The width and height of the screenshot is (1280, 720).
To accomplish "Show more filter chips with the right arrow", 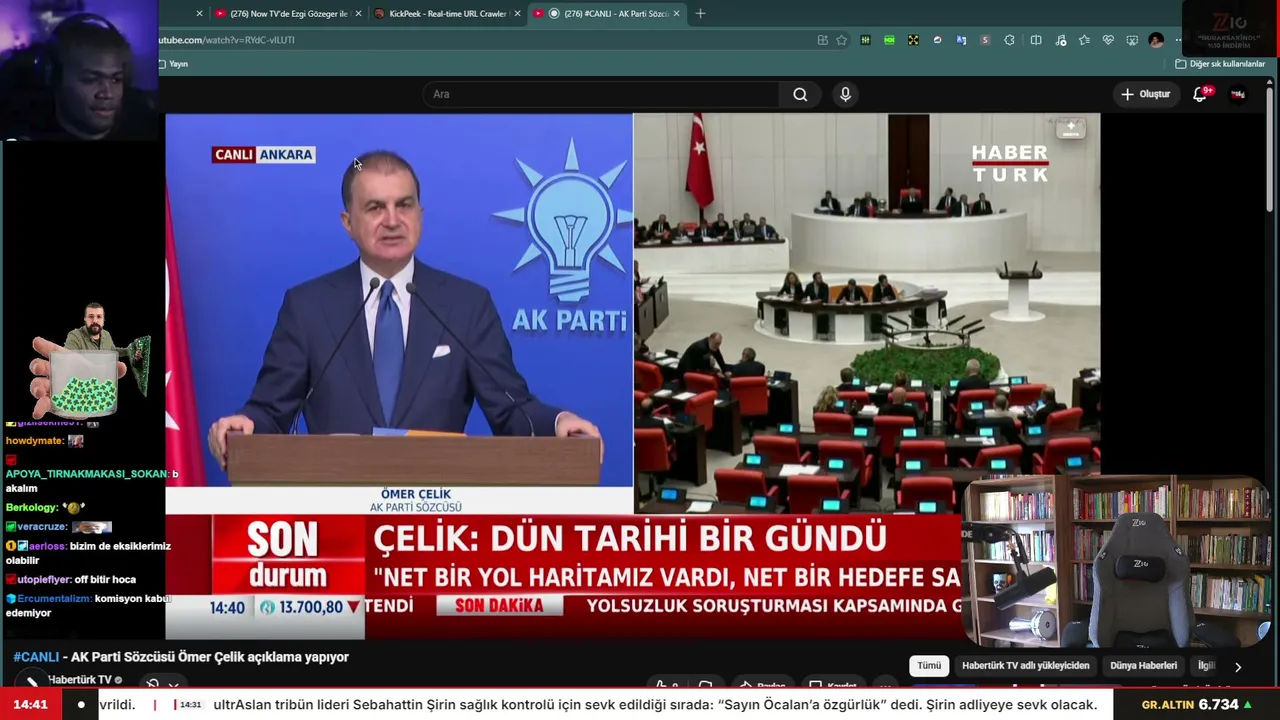I will [x=1238, y=666].
